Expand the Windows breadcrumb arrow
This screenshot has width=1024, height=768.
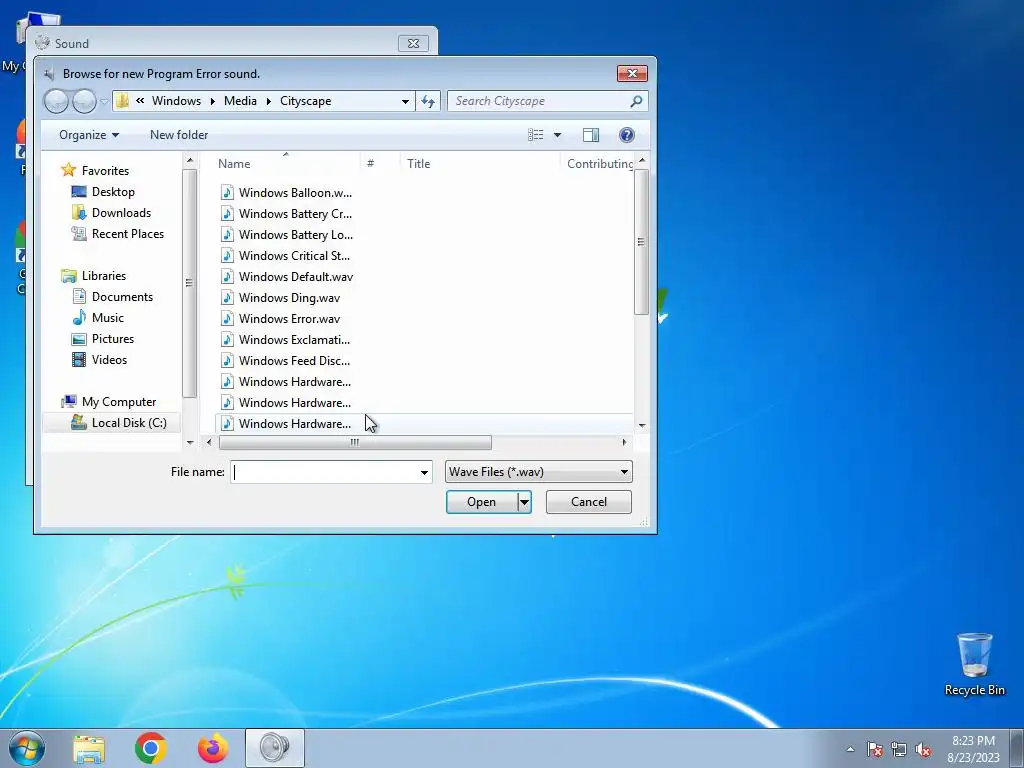212,101
